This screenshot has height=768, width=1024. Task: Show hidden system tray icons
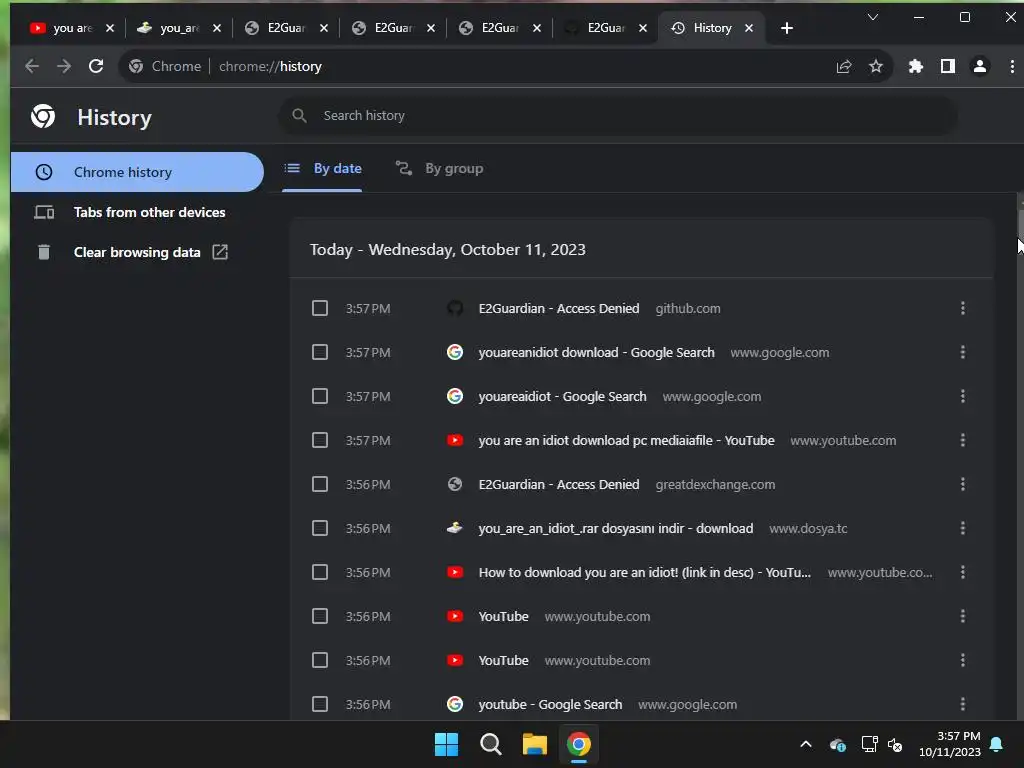[806, 744]
